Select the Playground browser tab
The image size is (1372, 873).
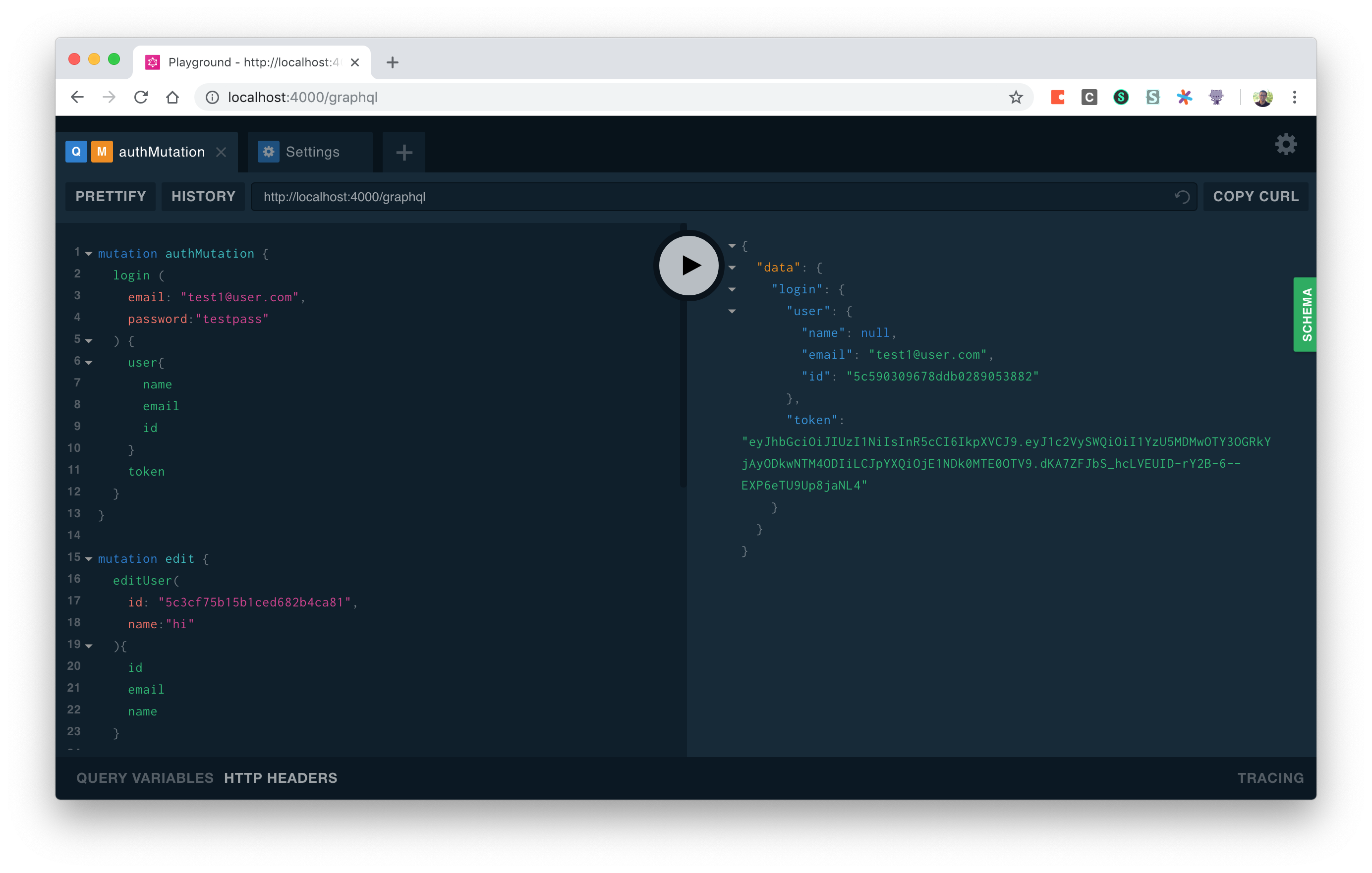pos(252,62)
